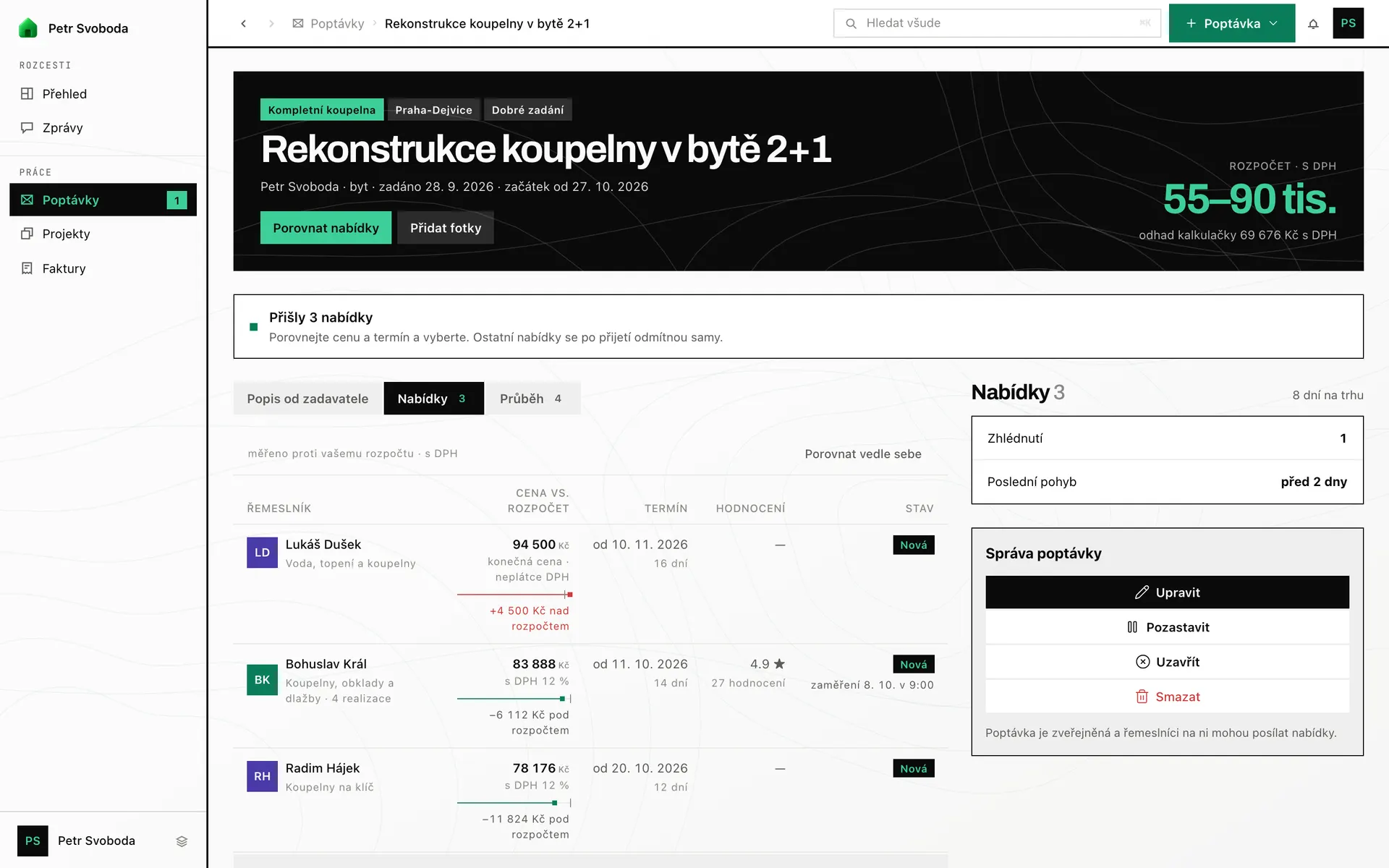Focus the Hledat všude search field
Image resolution: width=1389 pixels, height=868 pixels.
click(x=997, y=23)
